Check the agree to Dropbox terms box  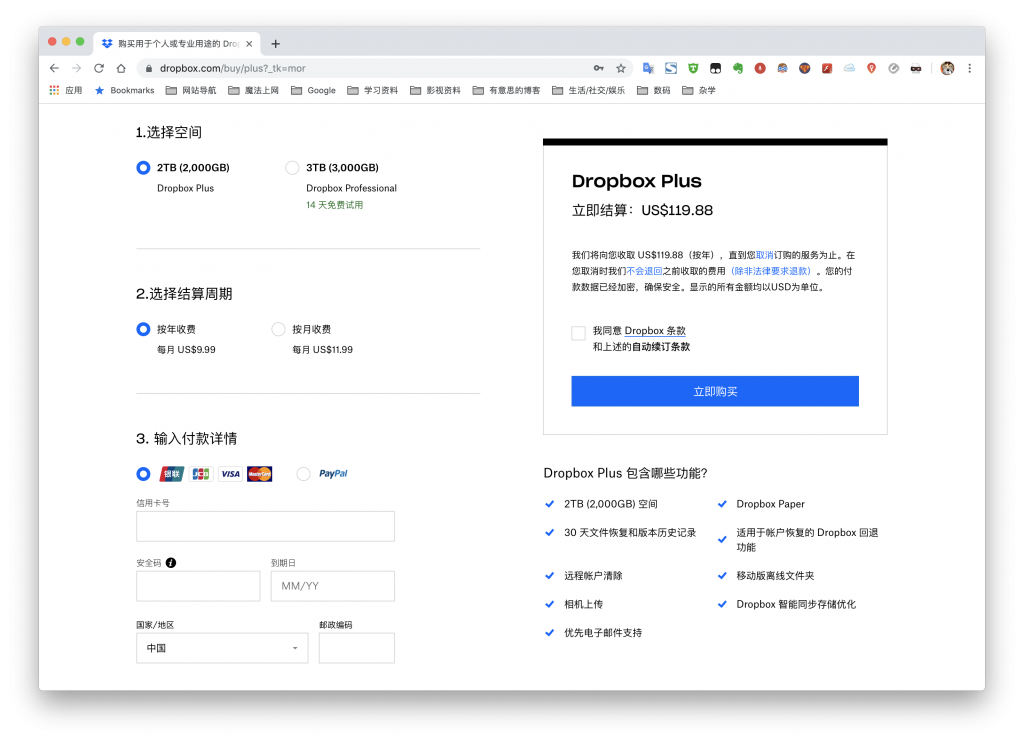(578, 333)
